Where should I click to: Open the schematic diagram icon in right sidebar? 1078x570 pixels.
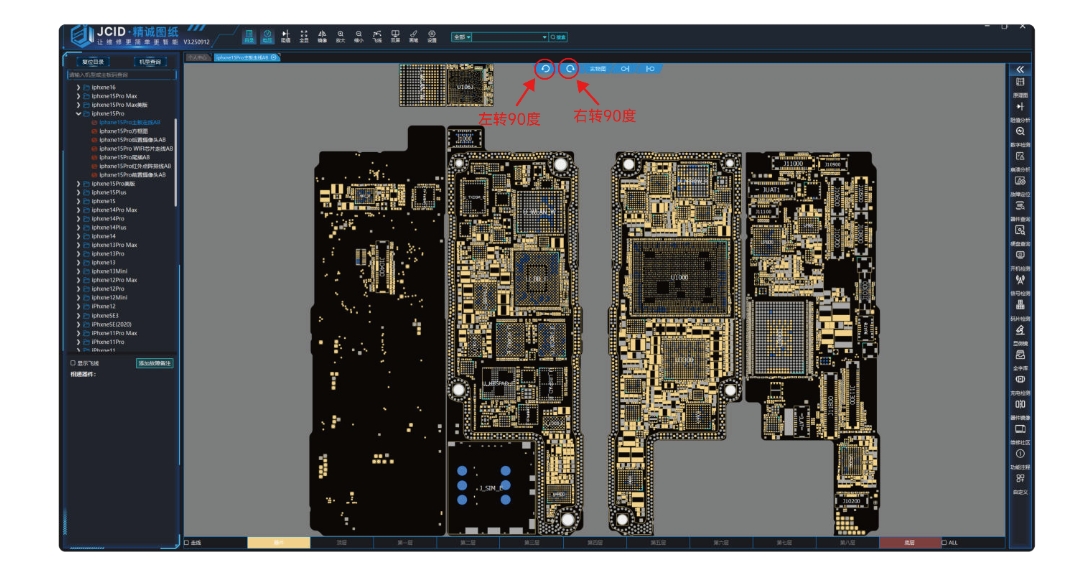(x=1020, y=85)
